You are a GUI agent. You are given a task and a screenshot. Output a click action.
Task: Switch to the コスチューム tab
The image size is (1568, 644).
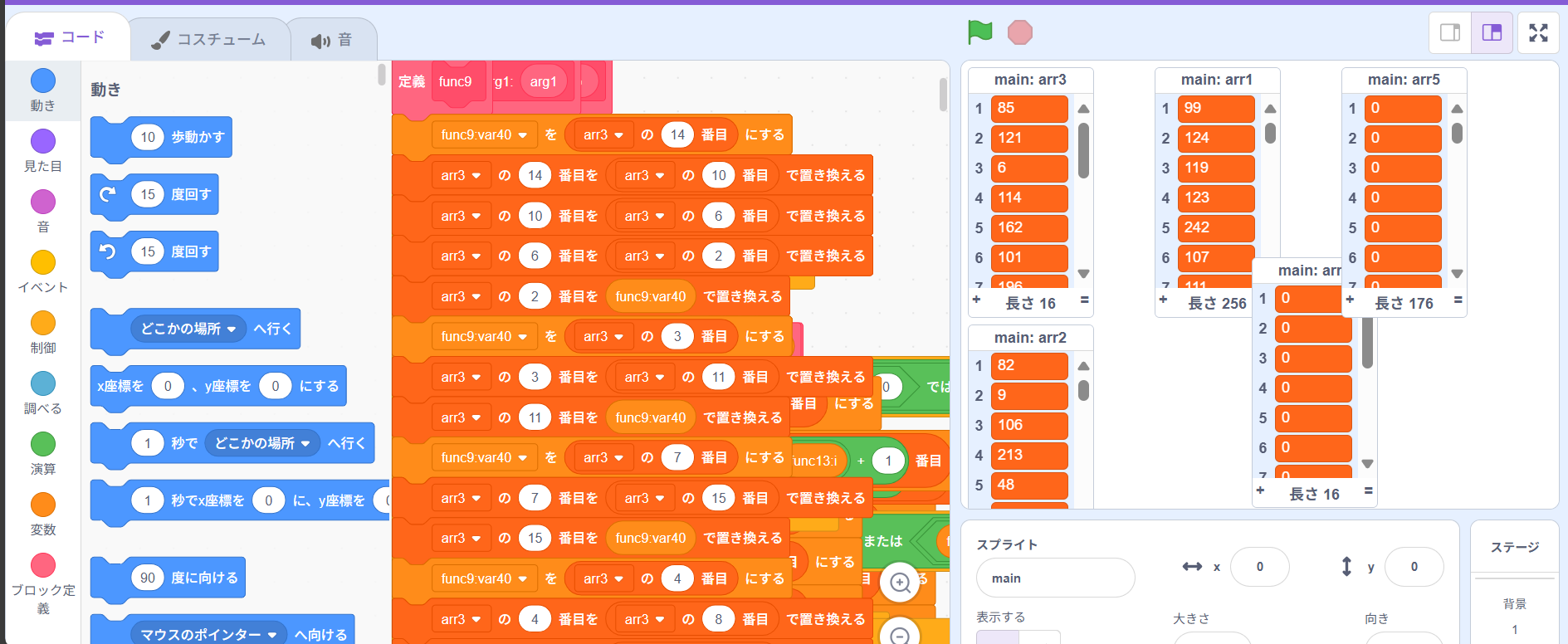(209, 40)
